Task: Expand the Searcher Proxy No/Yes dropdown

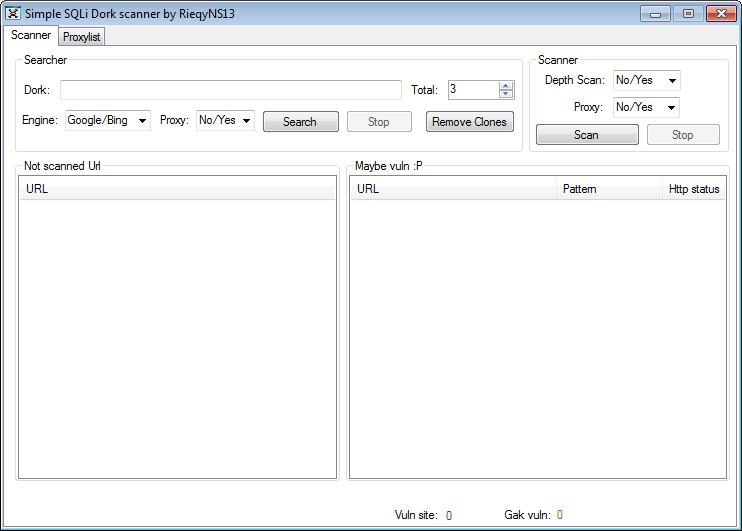Action: [225, 121]
